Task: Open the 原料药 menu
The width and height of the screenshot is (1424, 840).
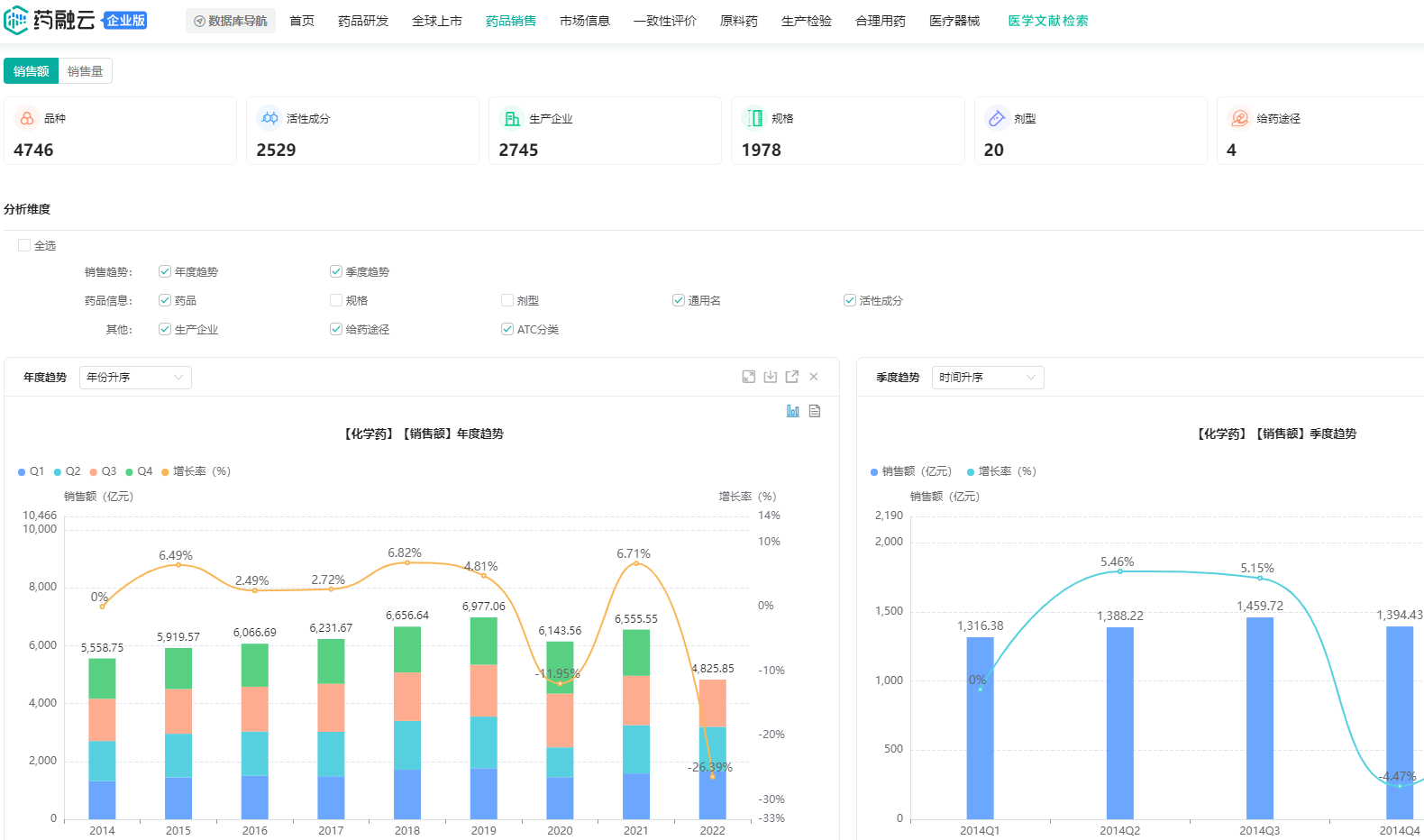Action: (739, 21)
